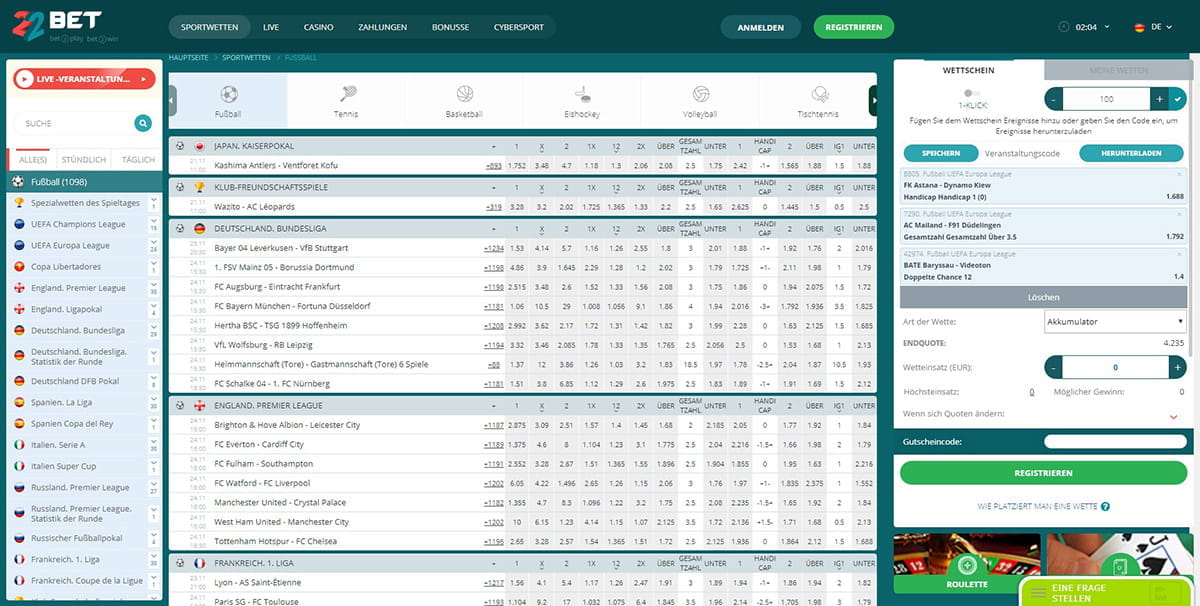Expand more markets +1294 for Leverkusen - Stuttgart
The image size is (1200, 606).
(x=493, y=248)
